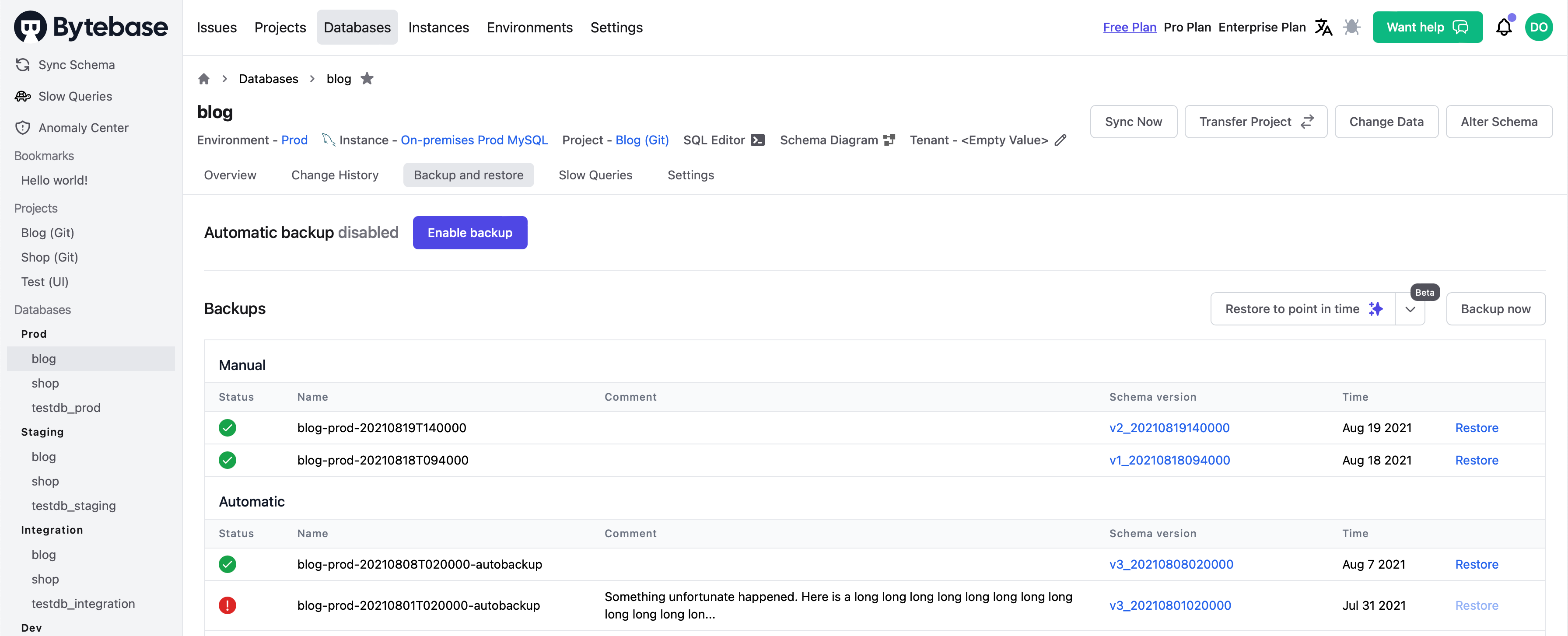Open the Instances menu item

click(438, 28)
